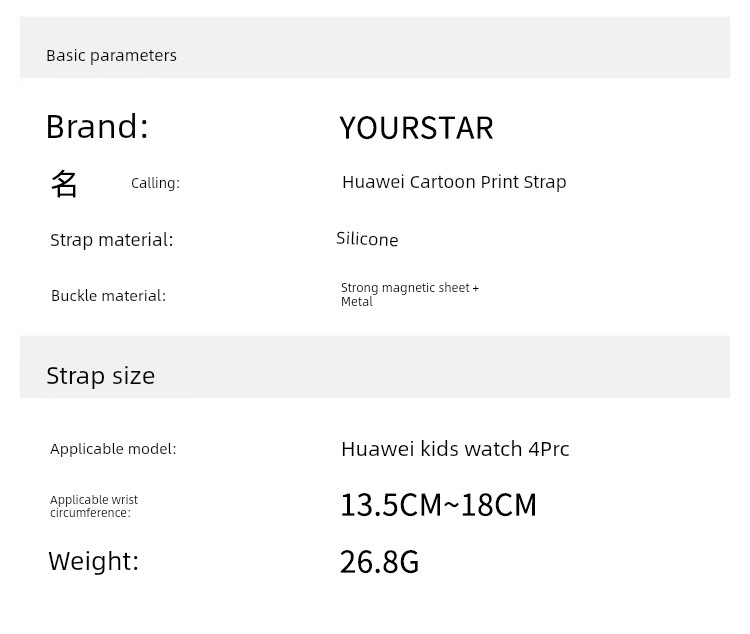Click the Calling: label
Viewport: 750px width, 634px height.
(155, 183)
